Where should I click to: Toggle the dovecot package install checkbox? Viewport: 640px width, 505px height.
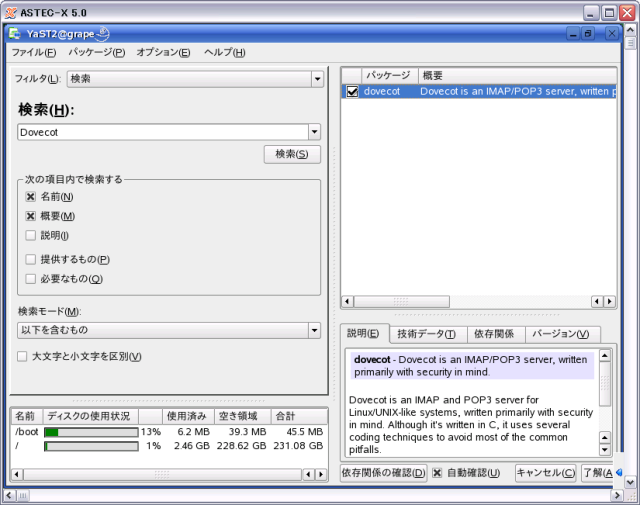point(352,91)
